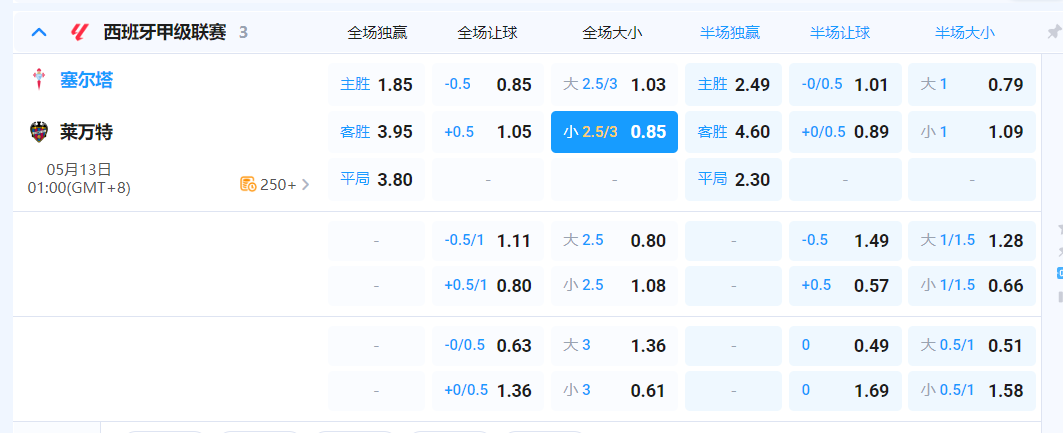
Task: Pin the 西班牙甲级联赛 league
Action: click(x=1054, y=32)
